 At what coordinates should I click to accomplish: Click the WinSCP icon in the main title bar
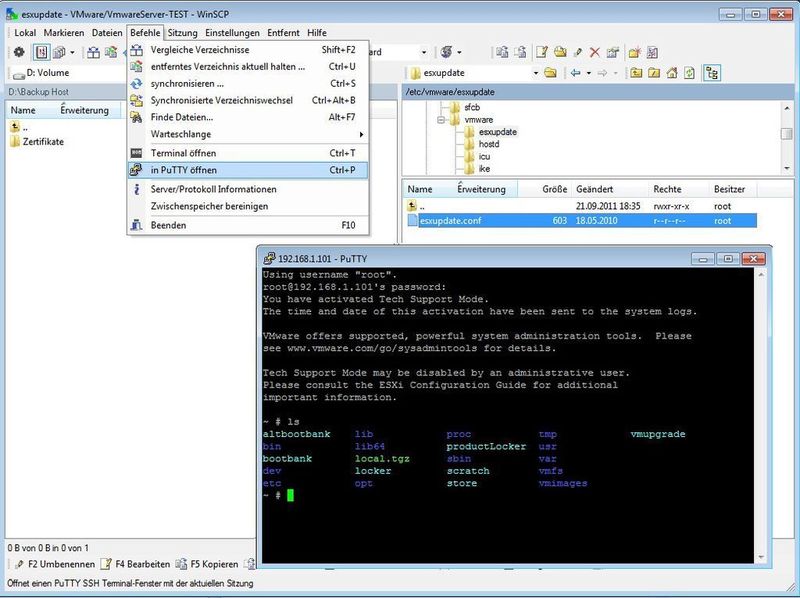coord(12,14)
